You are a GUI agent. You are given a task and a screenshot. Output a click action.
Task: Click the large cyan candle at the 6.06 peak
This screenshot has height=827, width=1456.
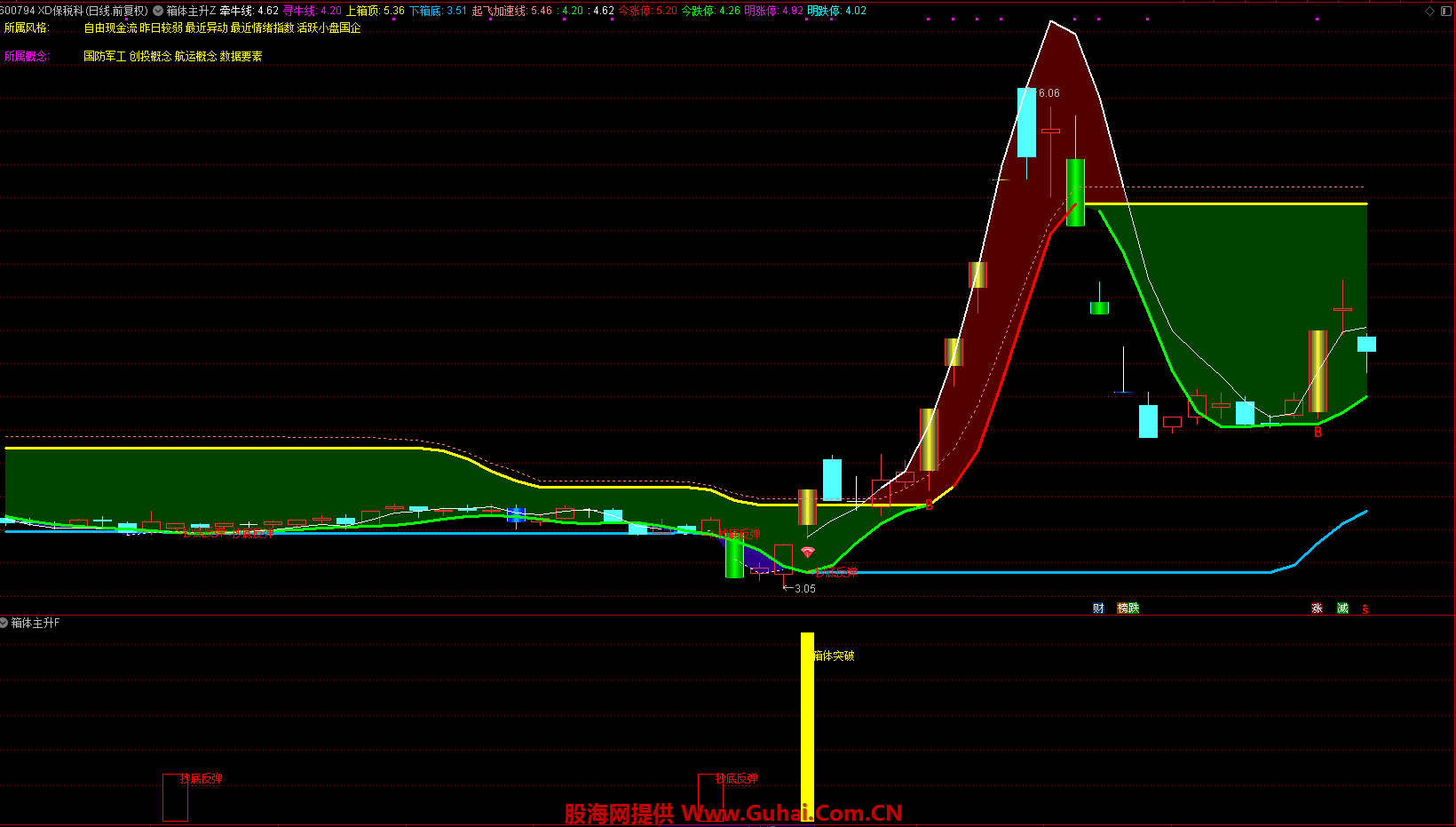pos(1026,123)
